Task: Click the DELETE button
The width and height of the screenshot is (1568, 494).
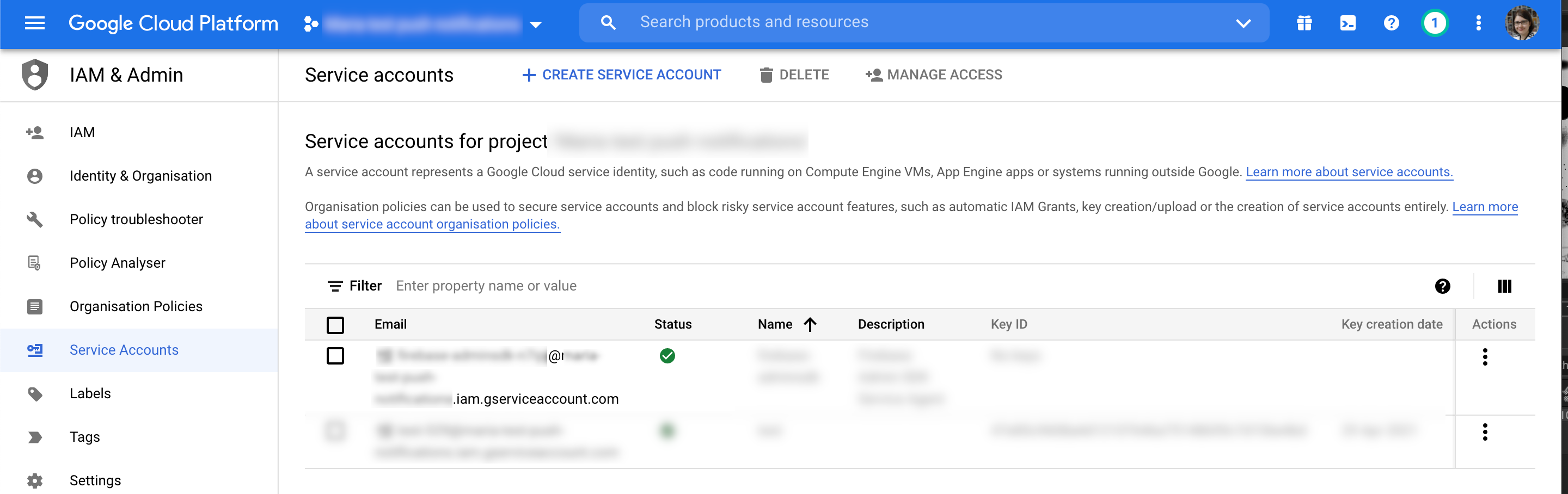Action: click(x=794, y=75)
